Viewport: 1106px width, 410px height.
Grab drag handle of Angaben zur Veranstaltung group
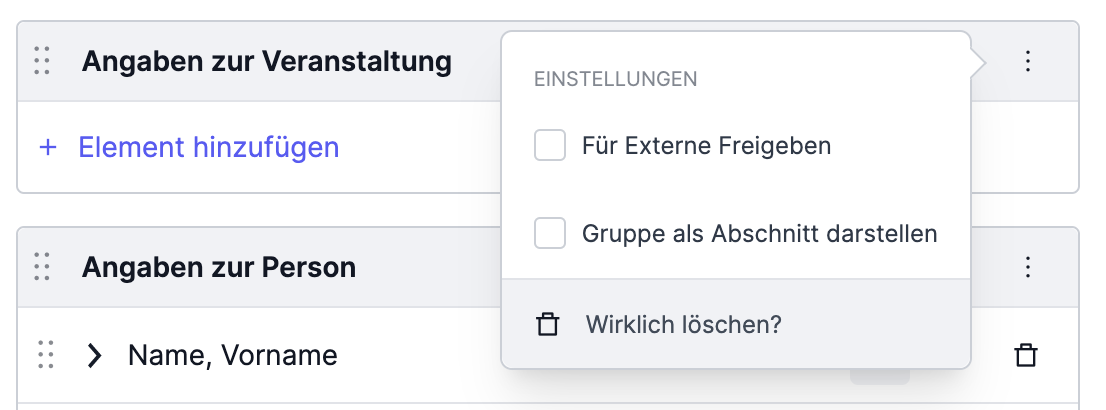click(x=42, y=61)
